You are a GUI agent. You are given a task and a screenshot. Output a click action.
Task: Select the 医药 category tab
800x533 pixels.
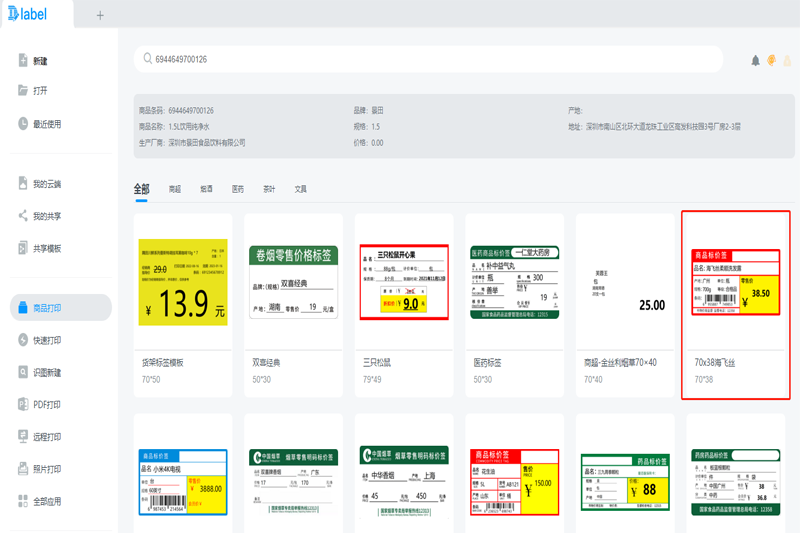click(x=237, y=189)
